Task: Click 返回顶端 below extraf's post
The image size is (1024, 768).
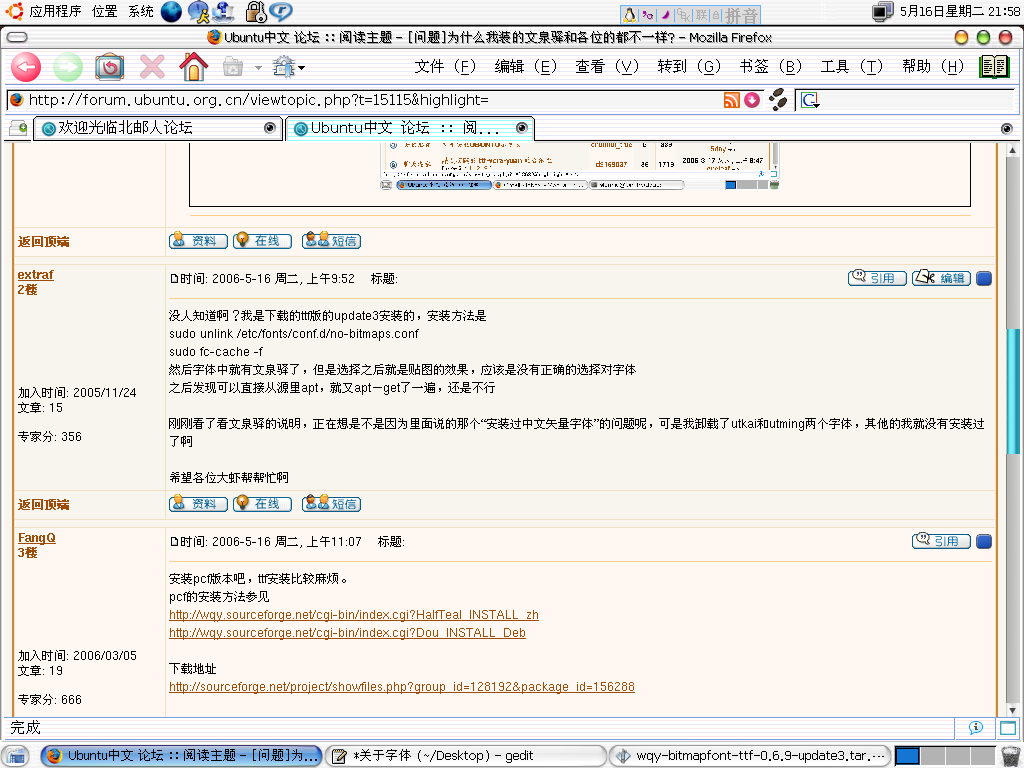Action: (x=43, y=504)
